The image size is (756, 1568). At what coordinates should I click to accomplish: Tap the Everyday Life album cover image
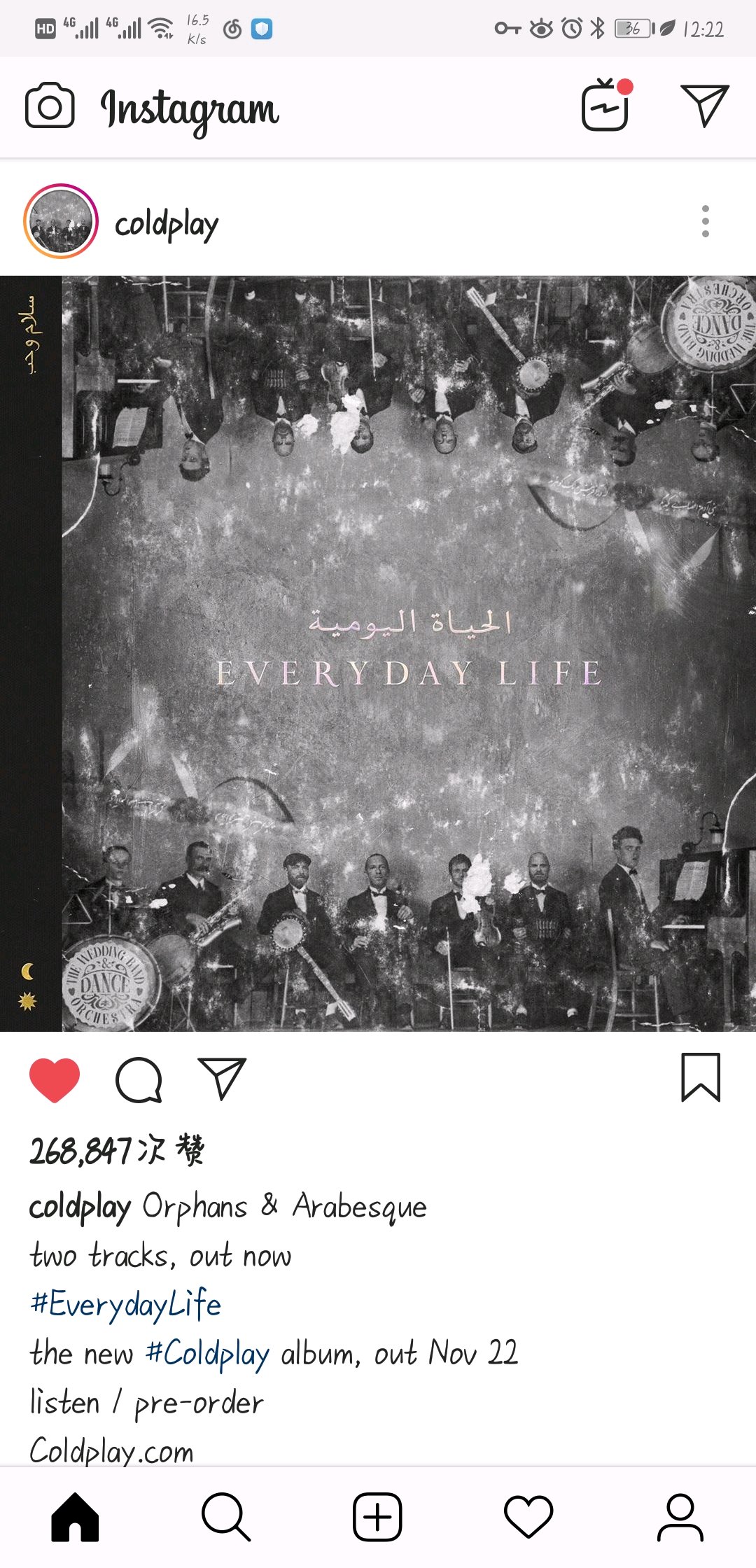click(x=378, y=654)
